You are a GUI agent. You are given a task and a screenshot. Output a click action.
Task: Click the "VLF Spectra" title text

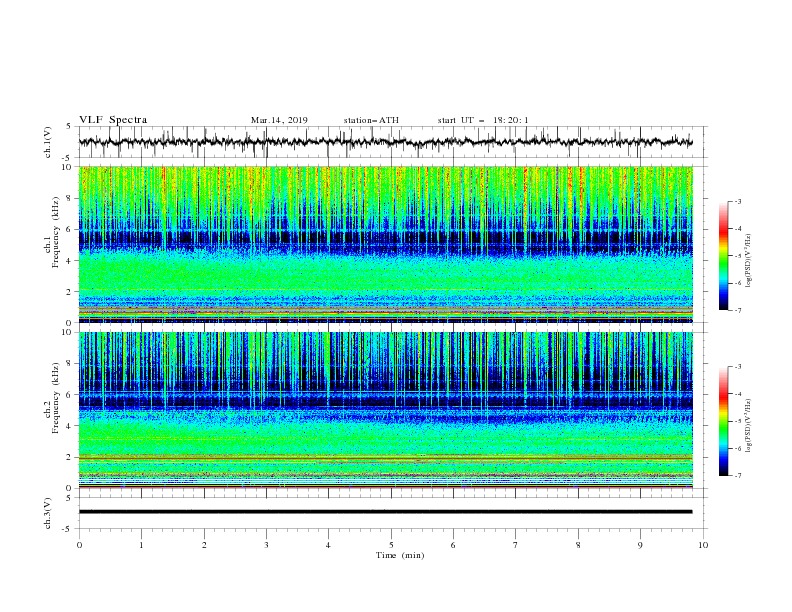click(x=113, y=120)
